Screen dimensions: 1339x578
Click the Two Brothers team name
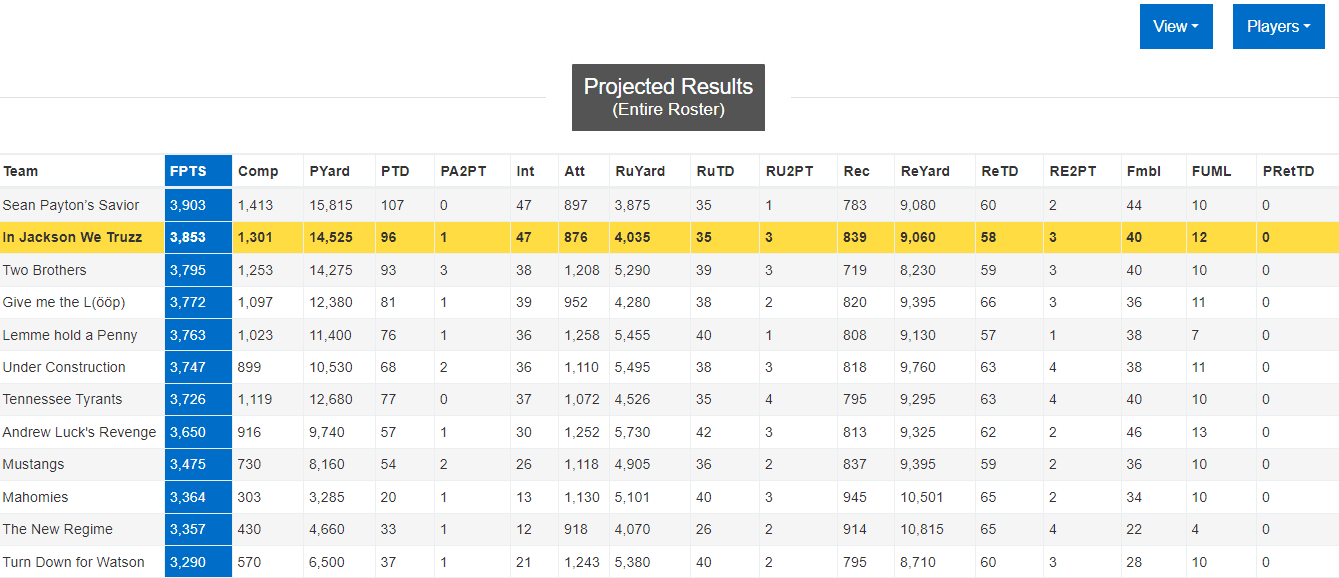coord(44,270)
